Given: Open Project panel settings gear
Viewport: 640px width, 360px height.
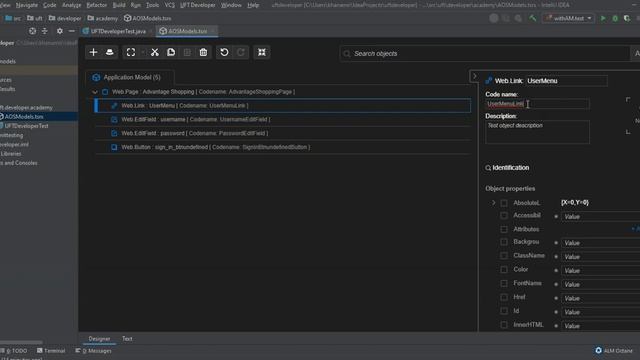Looking at the screenshot, I should pos(60,31).
